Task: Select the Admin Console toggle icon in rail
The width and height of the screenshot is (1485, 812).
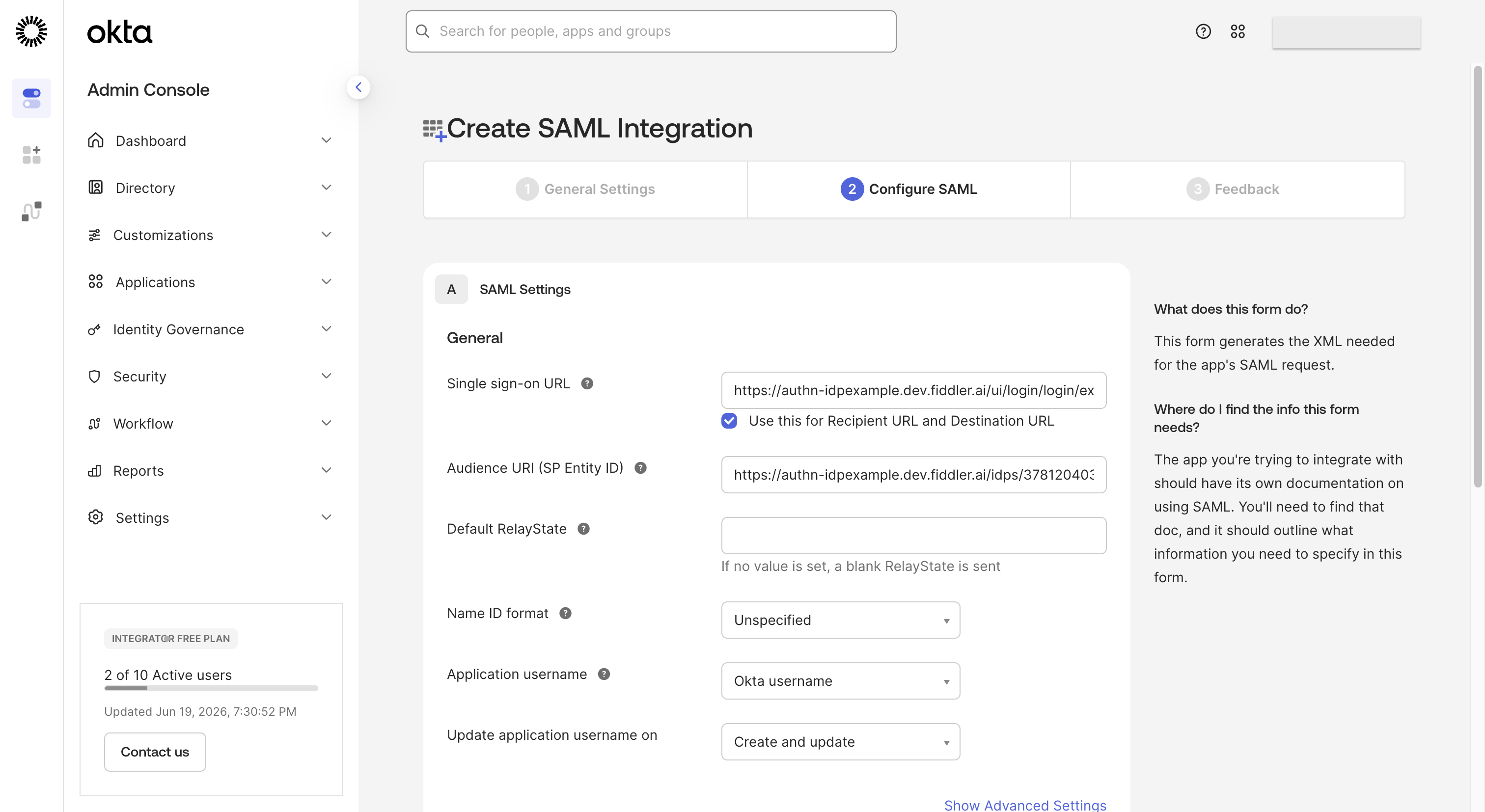Action: click(x=31, y=98)
